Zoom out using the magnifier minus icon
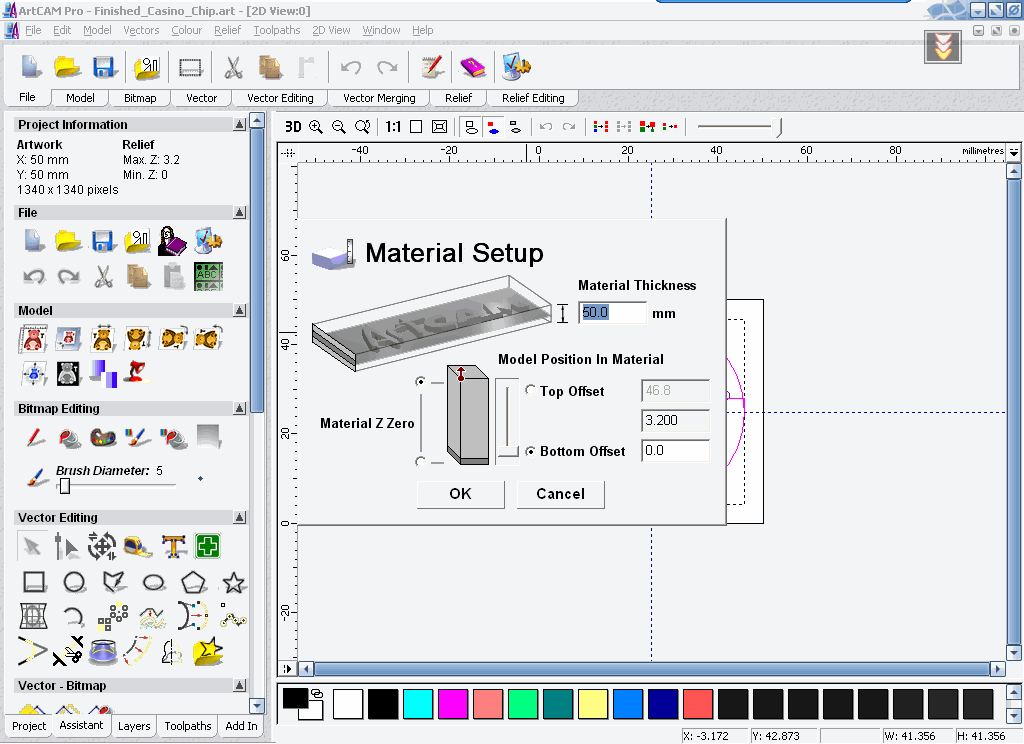 click(x=338, y=127)
